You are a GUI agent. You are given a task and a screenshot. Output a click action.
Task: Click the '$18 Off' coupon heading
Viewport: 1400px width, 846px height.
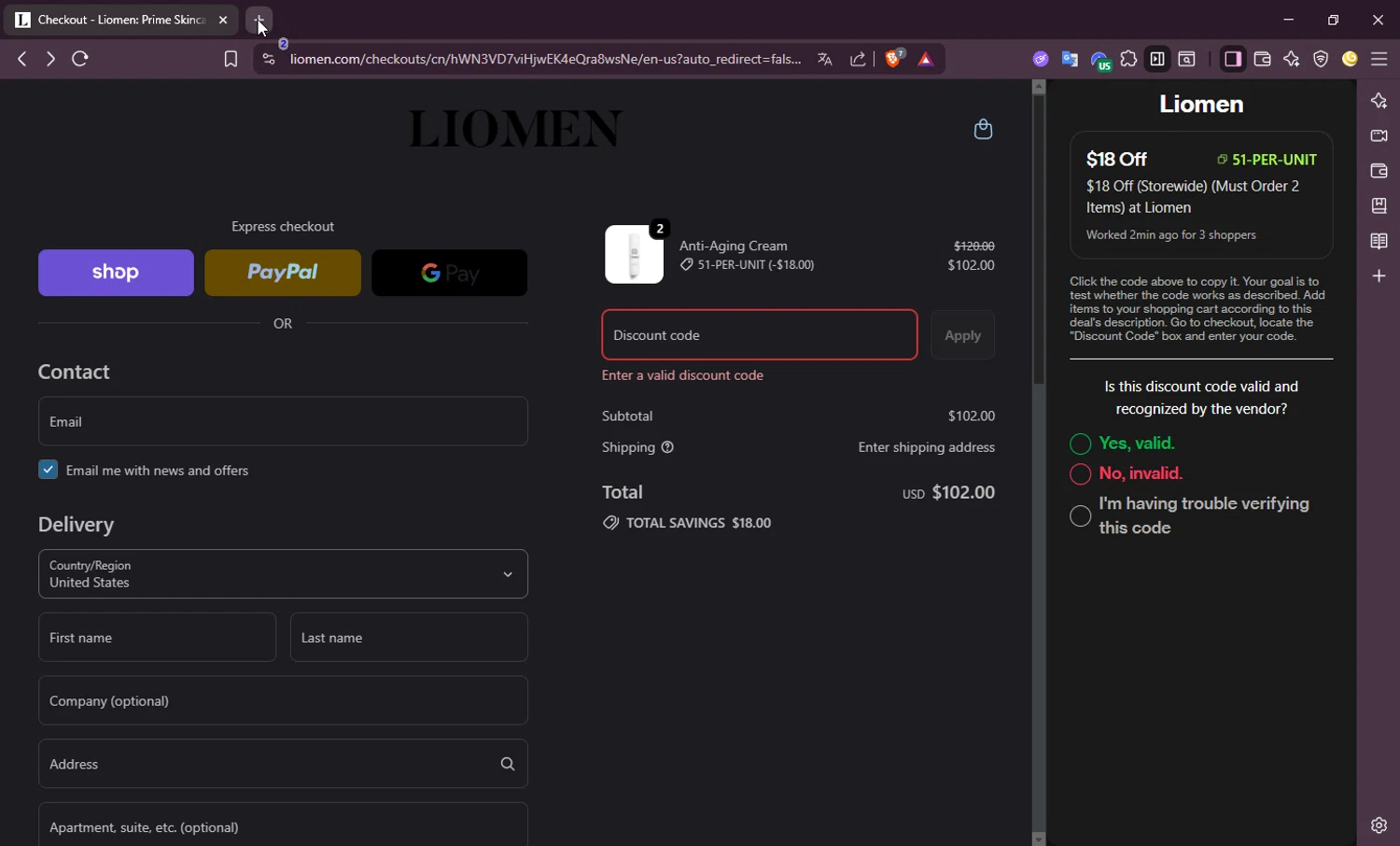pos(1116,160)
